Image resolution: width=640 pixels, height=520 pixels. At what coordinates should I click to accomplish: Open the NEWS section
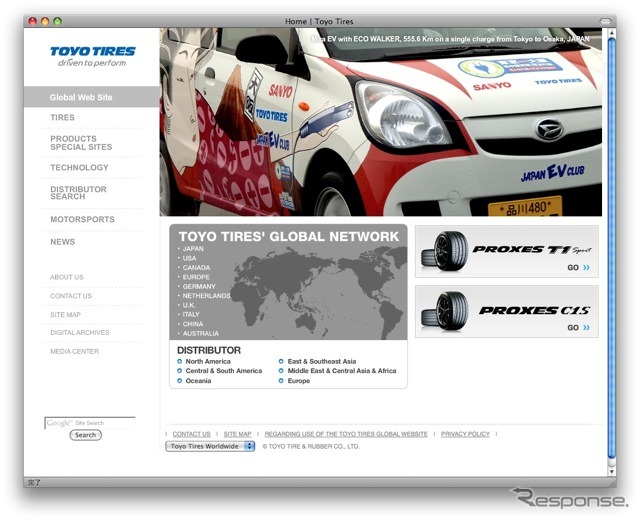click(62, 242)
